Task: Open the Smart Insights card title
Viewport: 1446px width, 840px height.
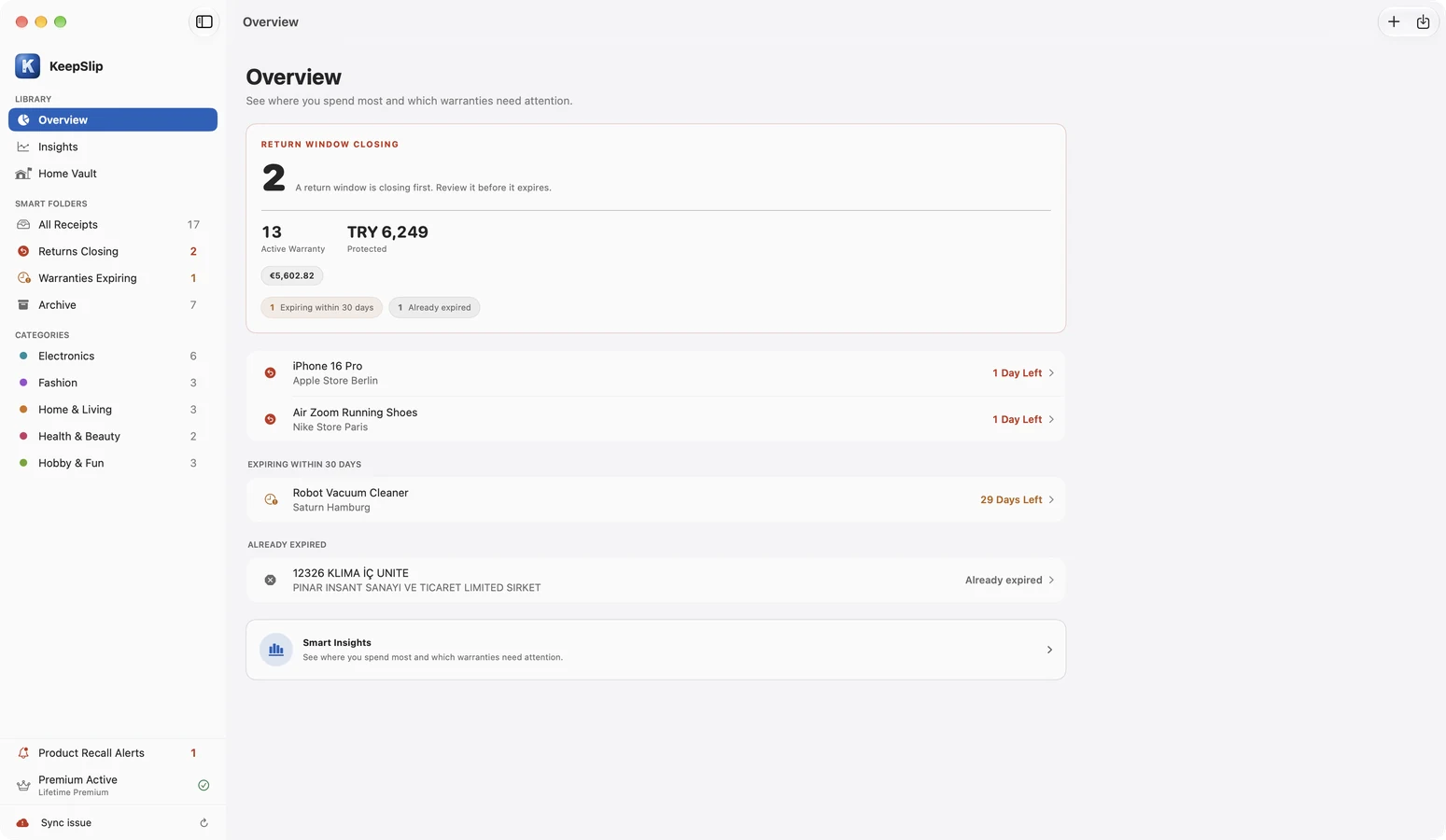Action: pos(337,643)
